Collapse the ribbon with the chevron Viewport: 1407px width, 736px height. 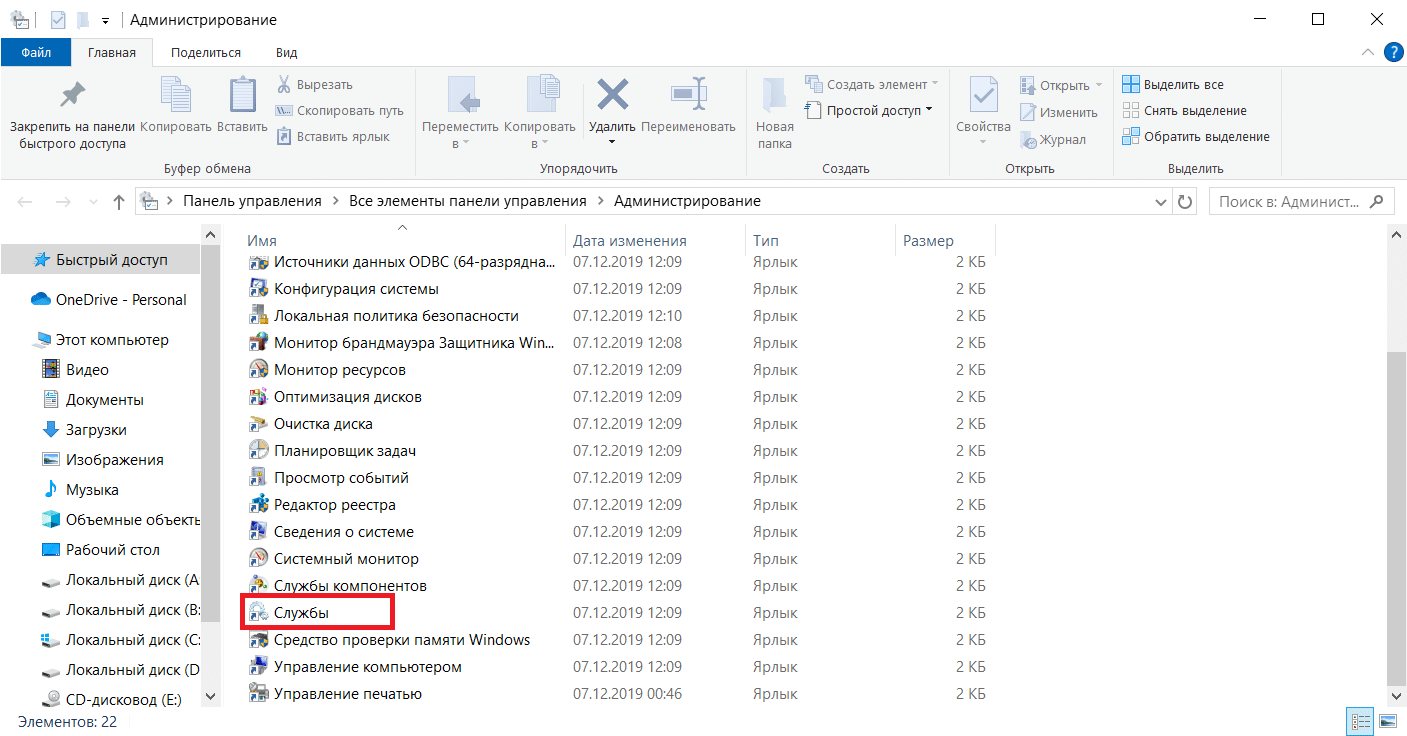point(1368,51)
